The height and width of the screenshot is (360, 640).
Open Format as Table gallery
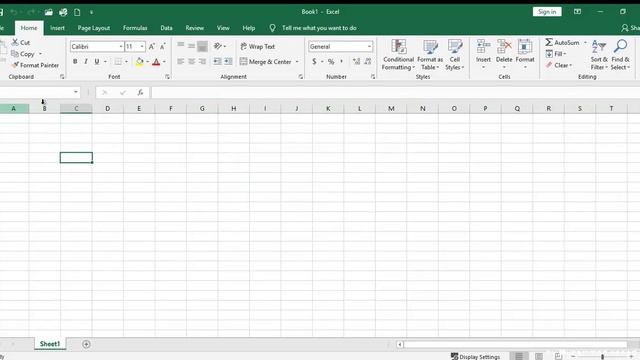tap(430, 55)
